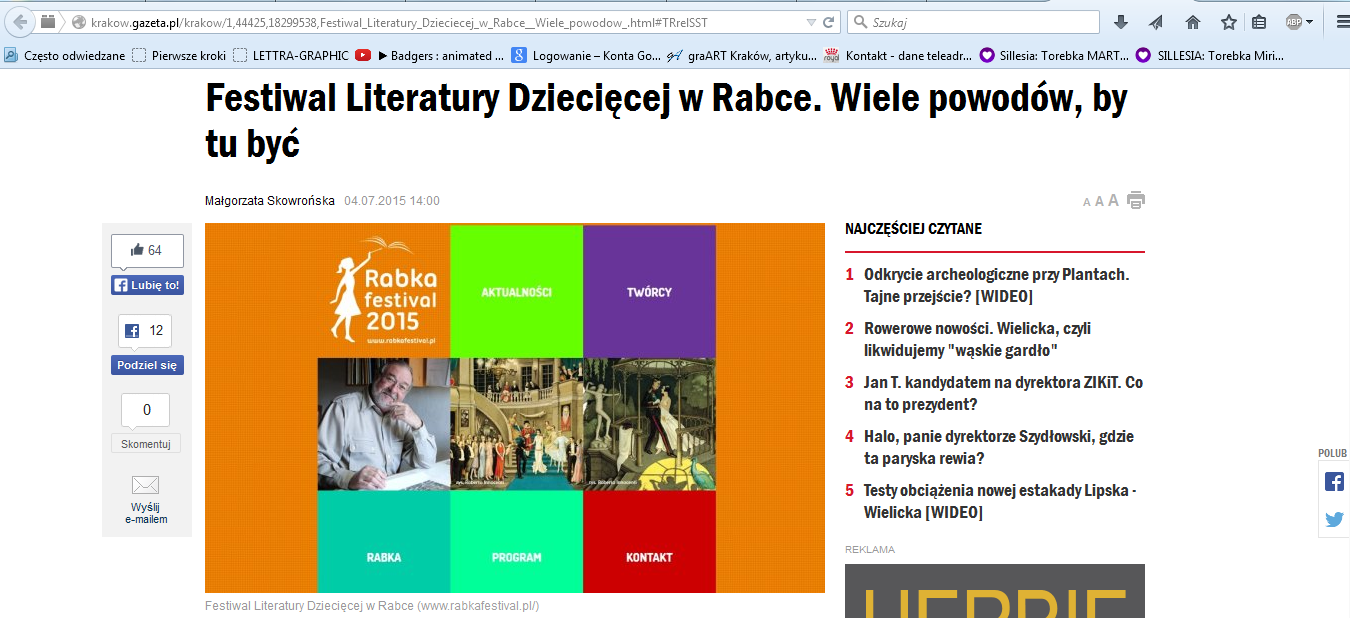Open the downloads arrow icon
Viewport: 1350px width, 618px height.
coord(1121,22)
